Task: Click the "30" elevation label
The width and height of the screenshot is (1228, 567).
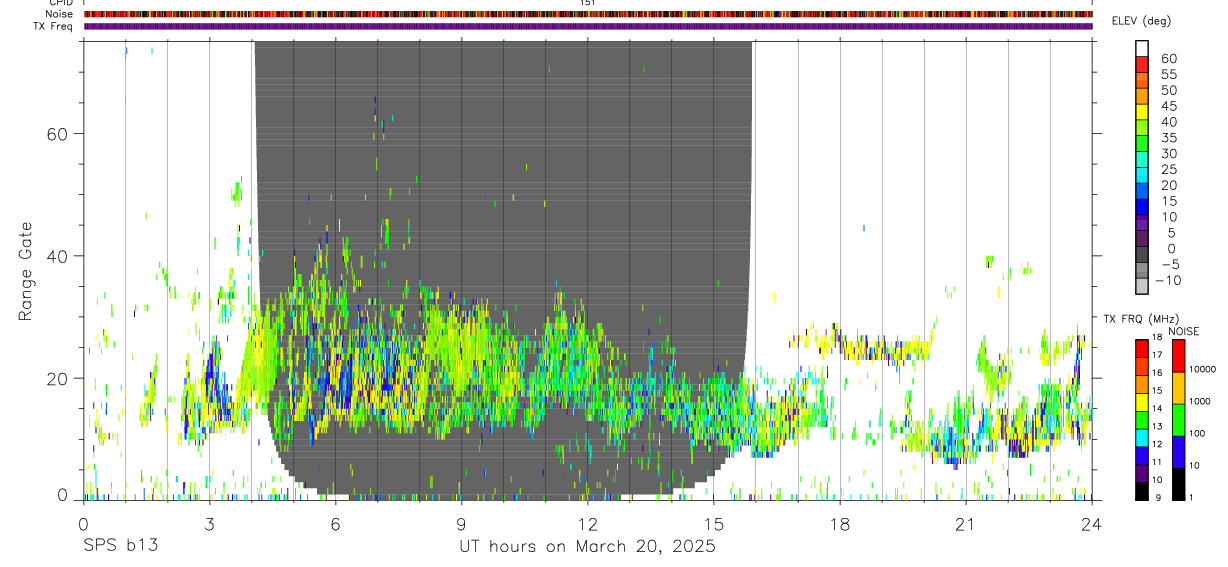Action: click(x=1168, y=154)
